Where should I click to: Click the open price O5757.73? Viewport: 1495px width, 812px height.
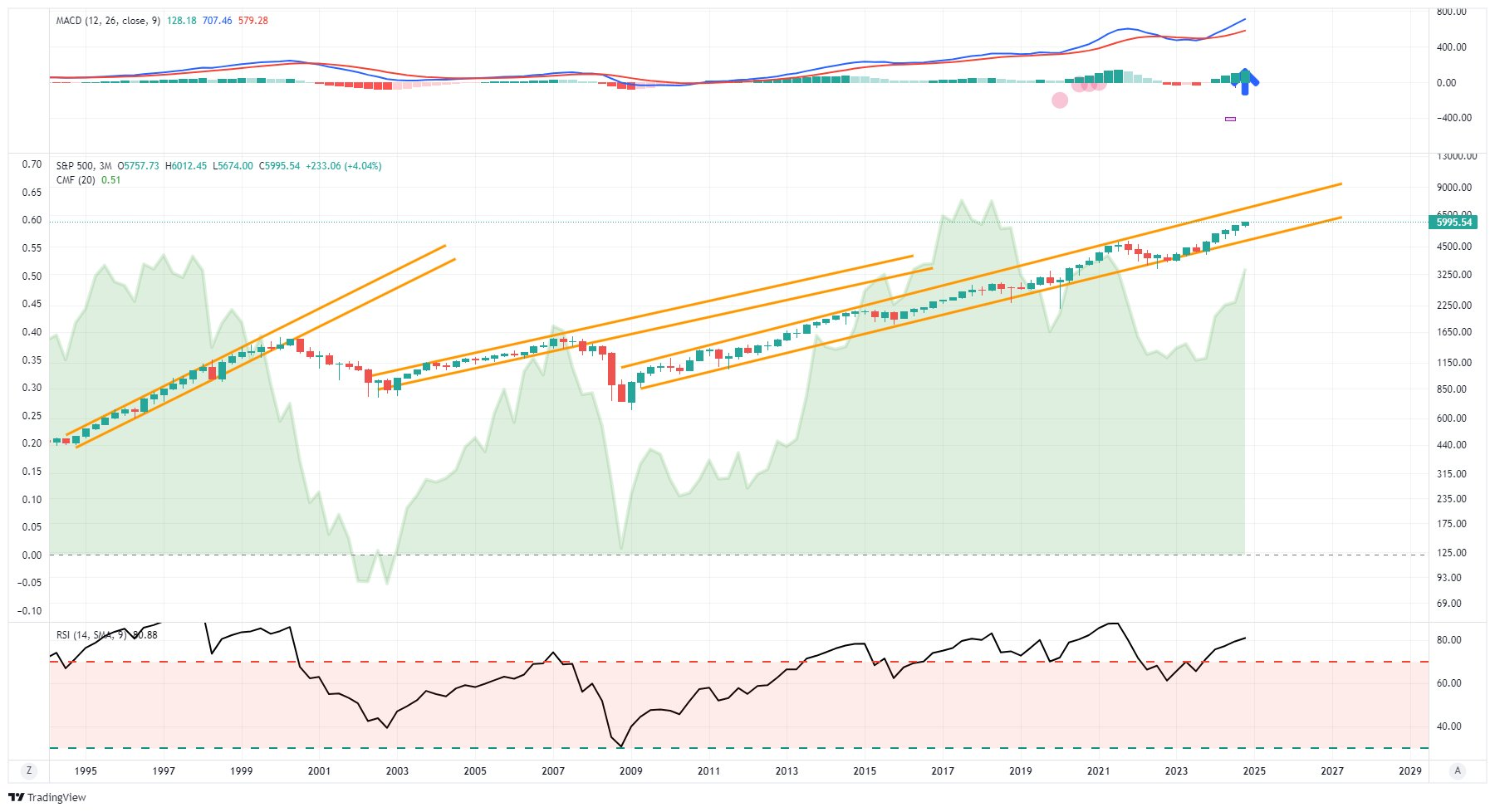(x=138, y=166)
